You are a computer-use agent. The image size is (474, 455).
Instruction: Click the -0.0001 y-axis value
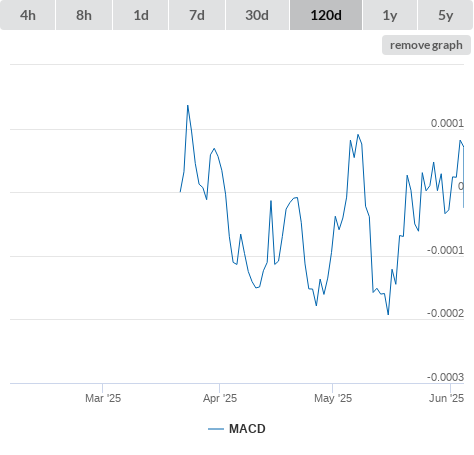445,250
